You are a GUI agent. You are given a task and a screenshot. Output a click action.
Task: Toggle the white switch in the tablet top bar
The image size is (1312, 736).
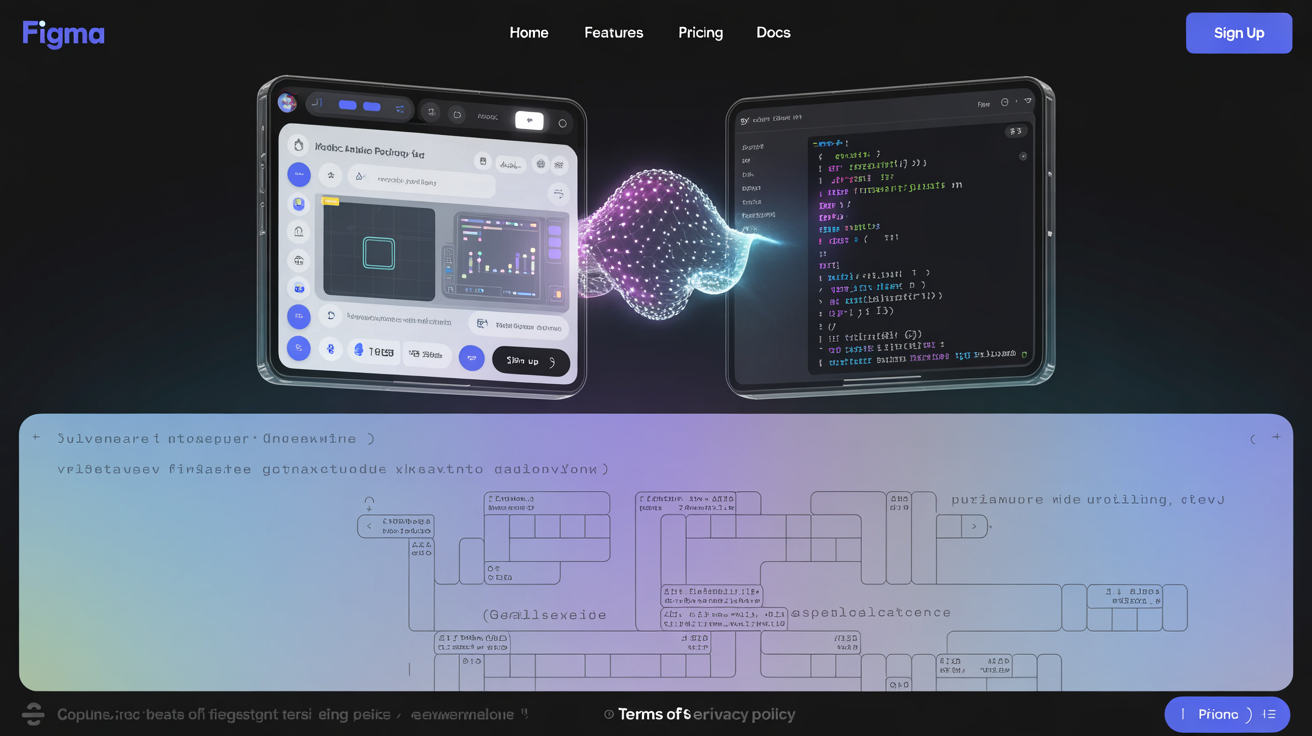click(529, 120)
